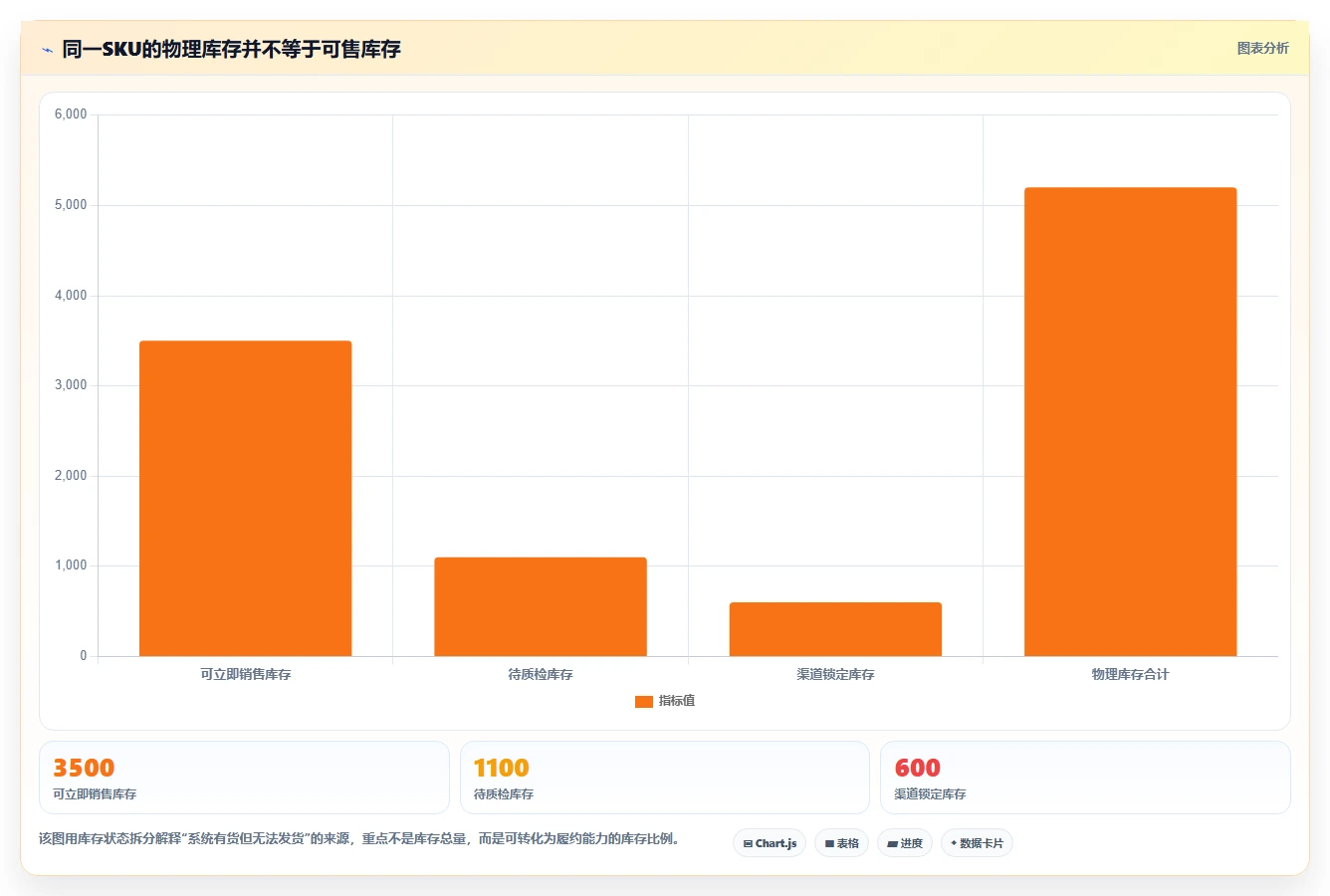Screen dimensions: 1330x896
Task: Click the 物理库存合计 bar in chart
Action: pos(1131,422)
